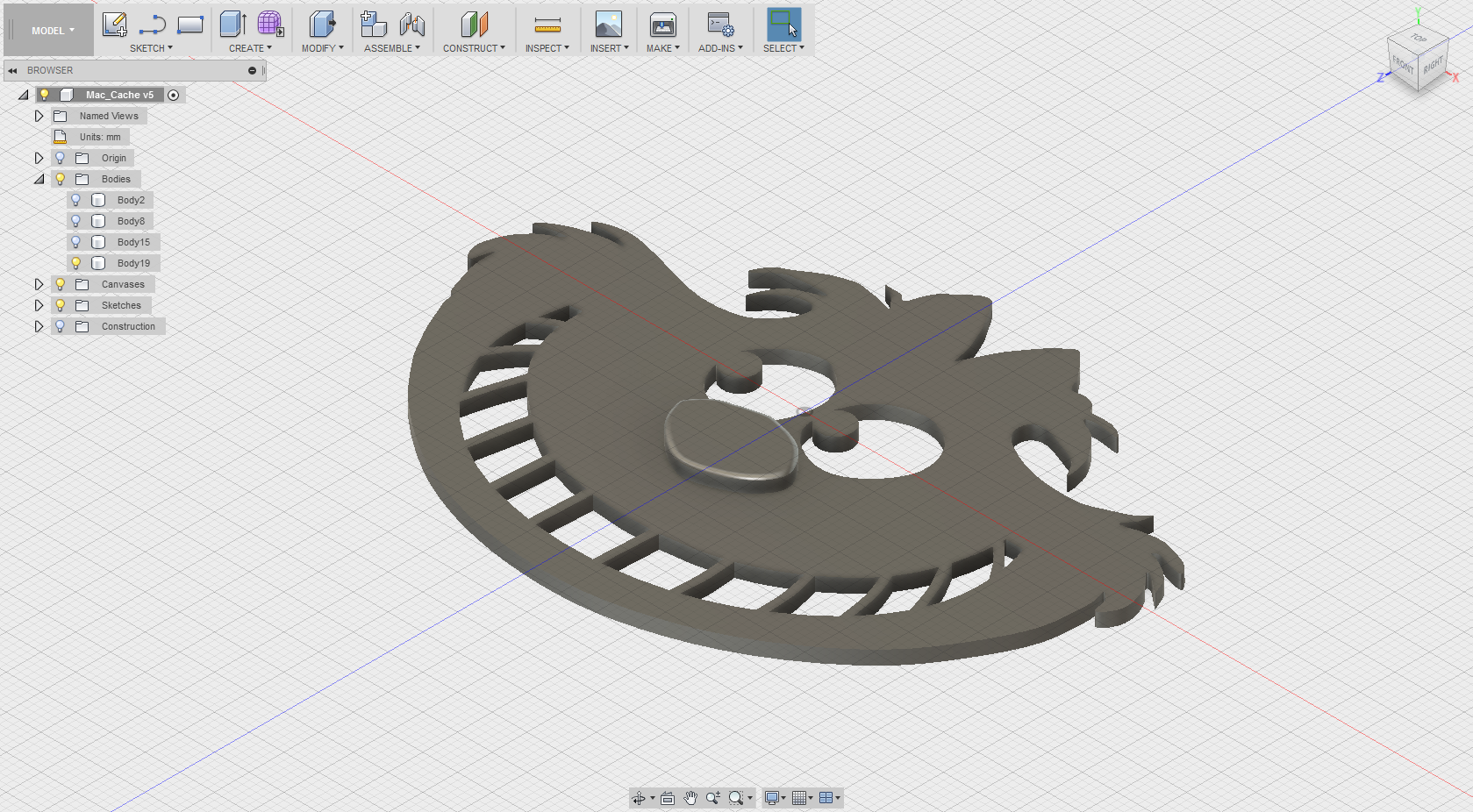The image size is (1473, 812).
Task: Toggle the Construction folder visibility lightbulb
Action: [60, 326]
